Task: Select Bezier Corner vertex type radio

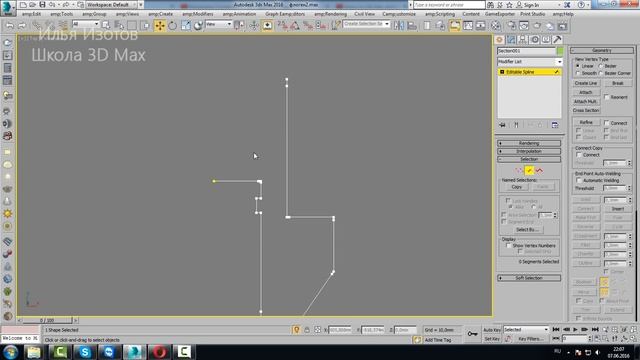Action: pyautogui.click(x=601, y=73)
